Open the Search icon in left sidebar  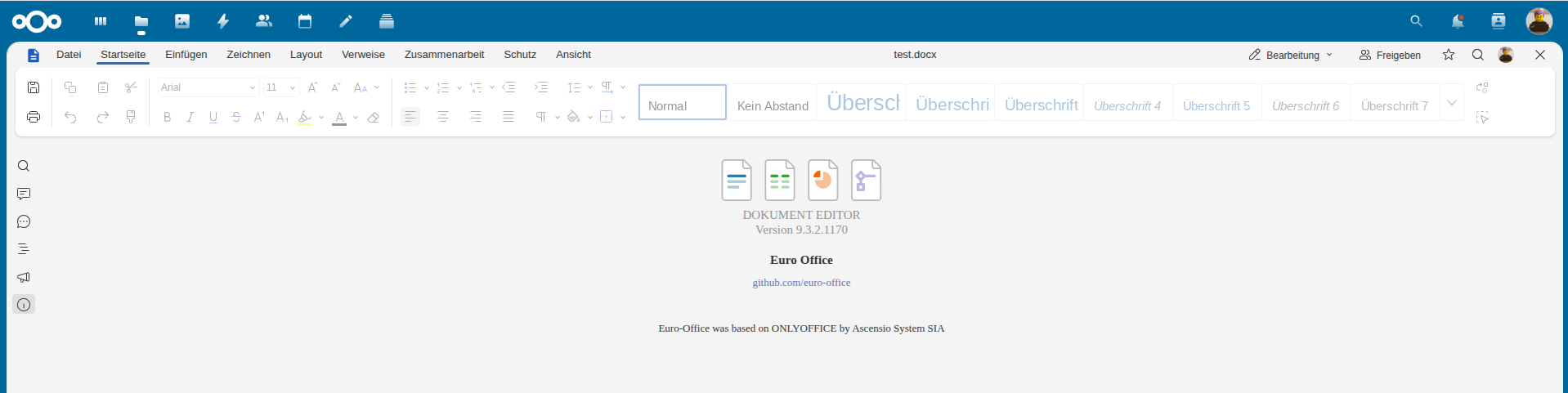pyautogui.click(x=24, y=166)
